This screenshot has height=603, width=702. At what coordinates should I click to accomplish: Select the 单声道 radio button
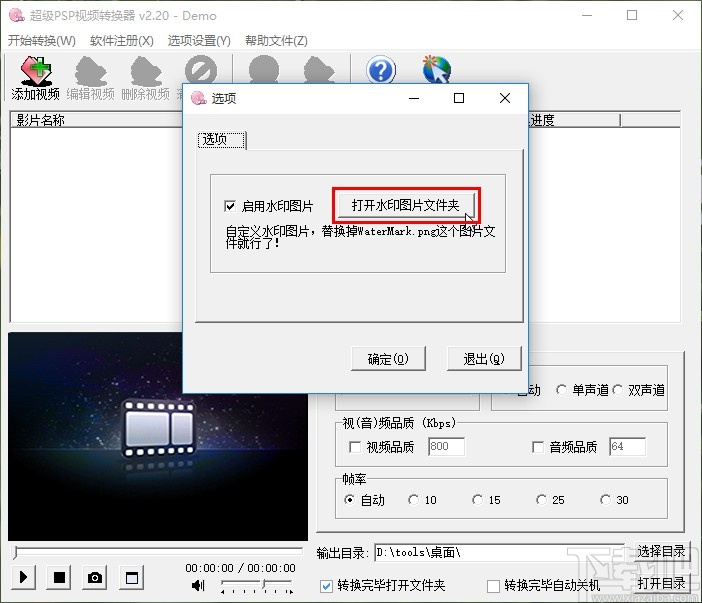[561, 390]
